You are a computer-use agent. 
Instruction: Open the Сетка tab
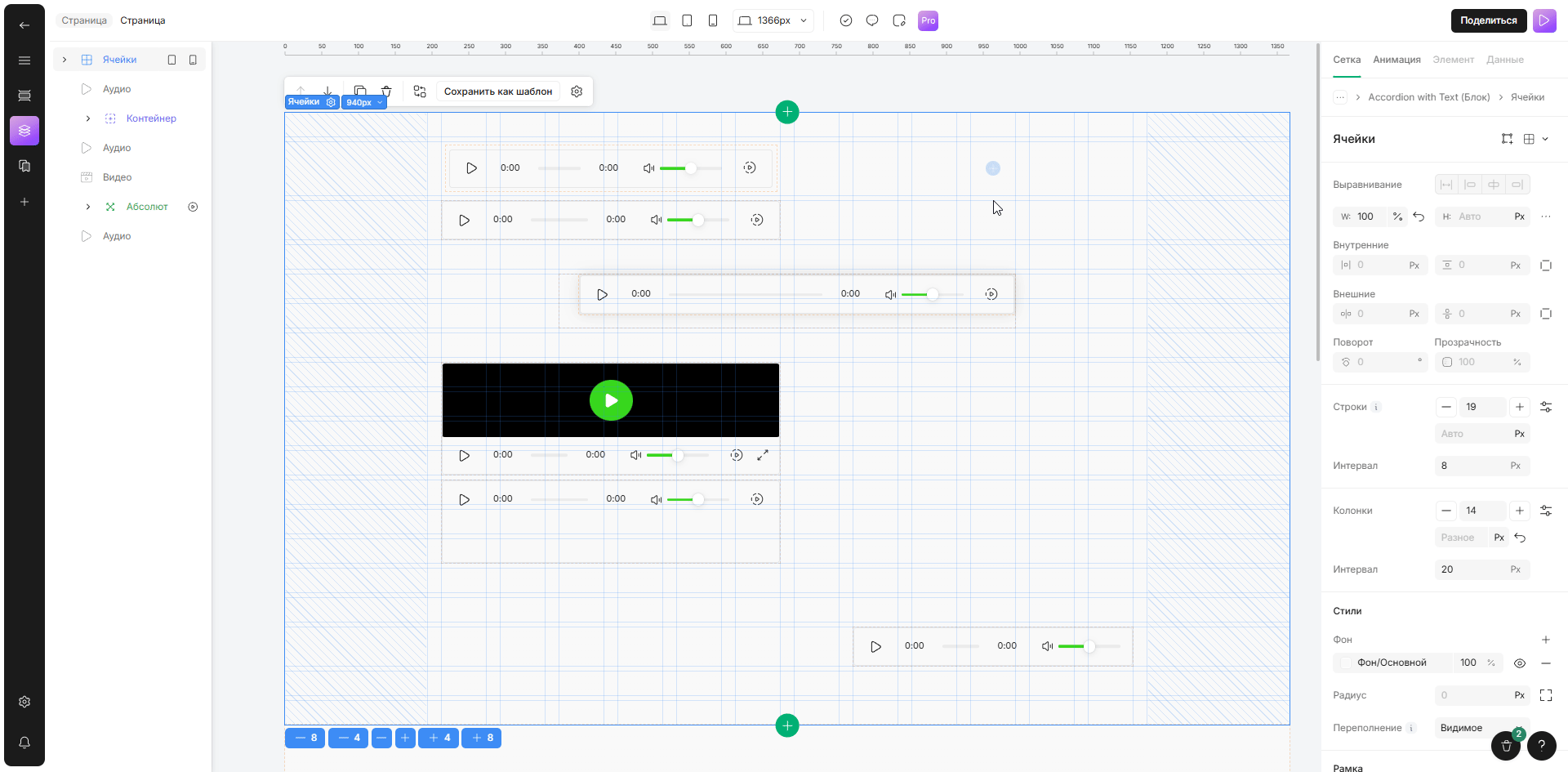pyautogui.click(x=1347, y=60)
